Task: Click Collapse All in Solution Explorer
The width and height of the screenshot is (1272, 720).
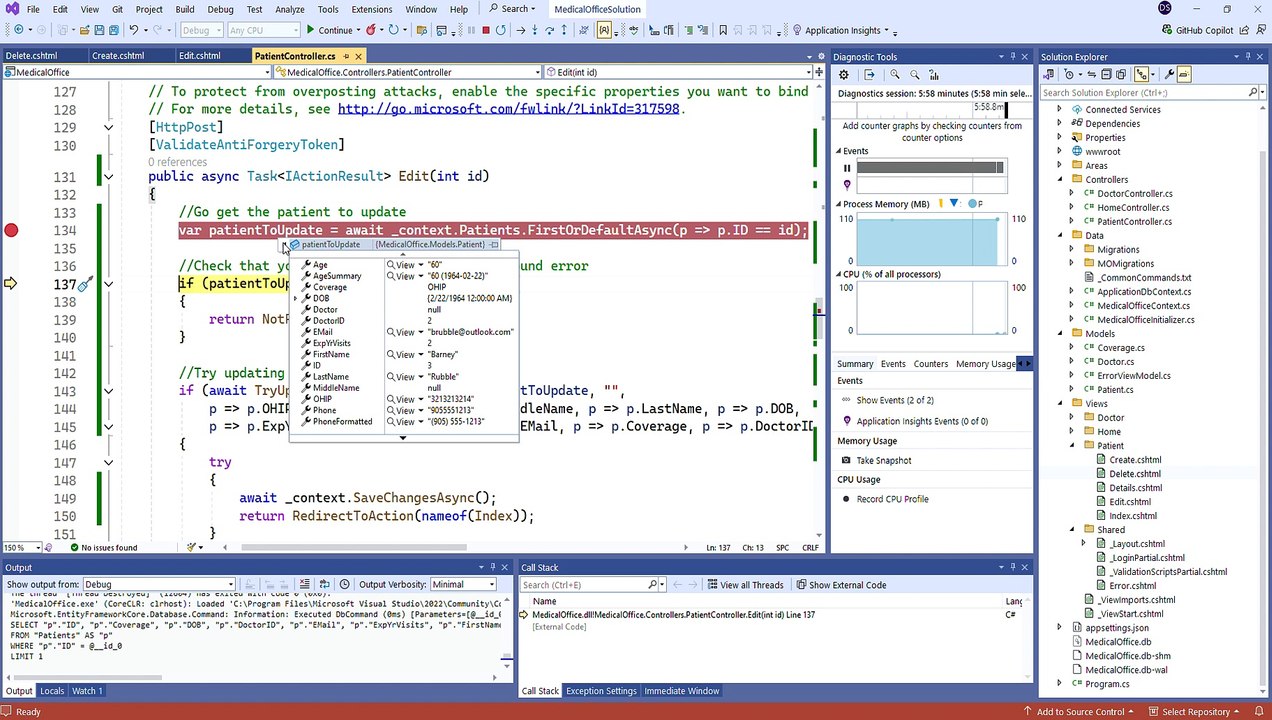Action: 1106,75
